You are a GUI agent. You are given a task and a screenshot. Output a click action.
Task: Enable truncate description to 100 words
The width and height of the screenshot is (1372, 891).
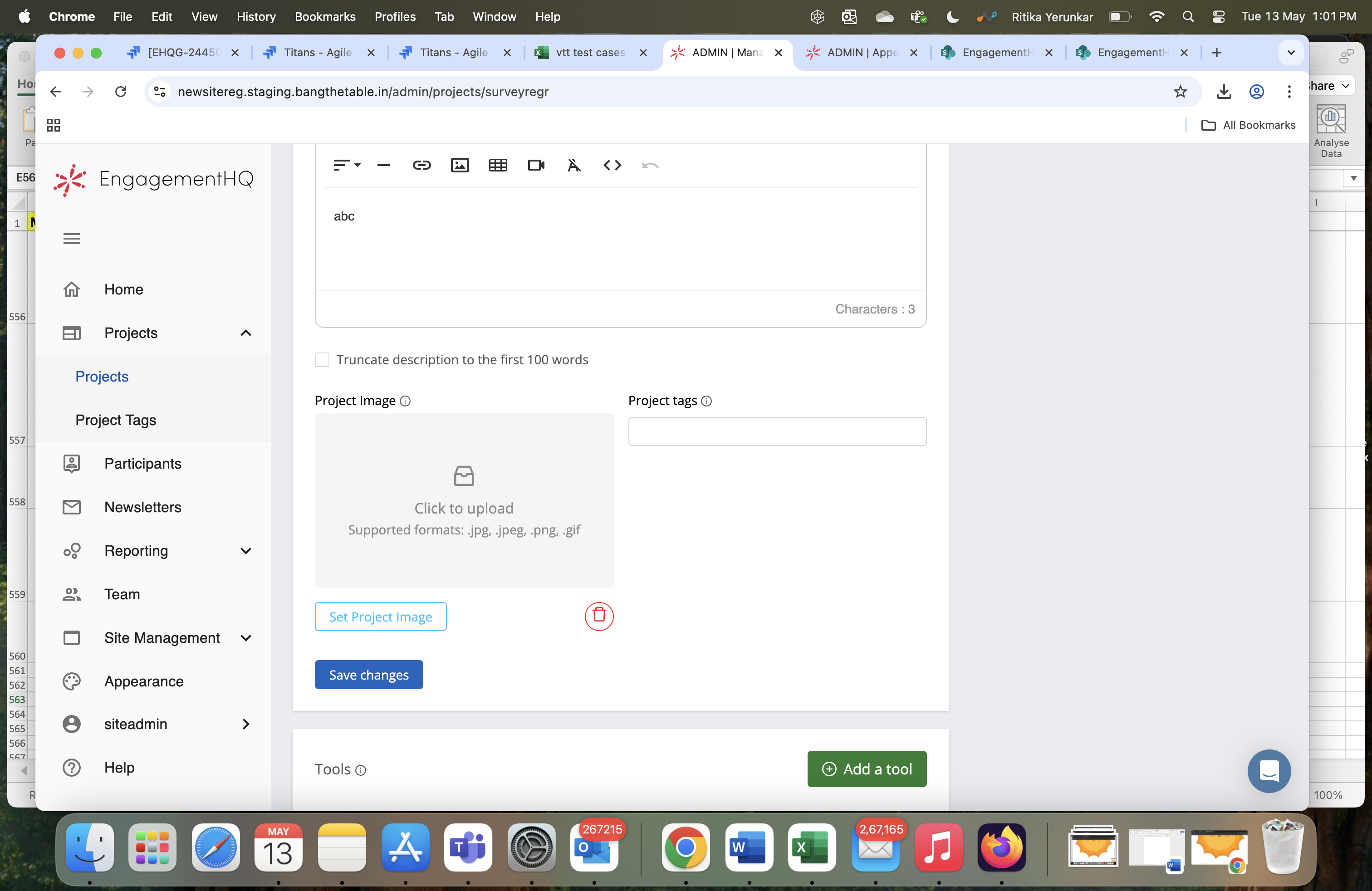point(322,360)
